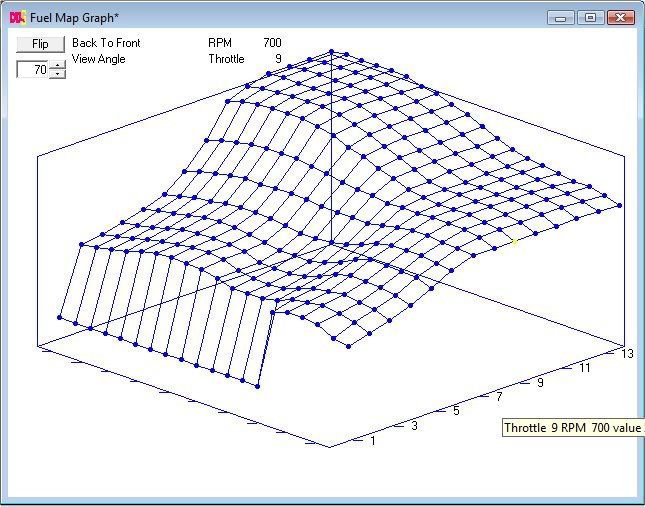Click the Throttle 9 RPM 700 tooltip
Image resolution: width=645 pixels, height=507 pixels.
point(572,428)
